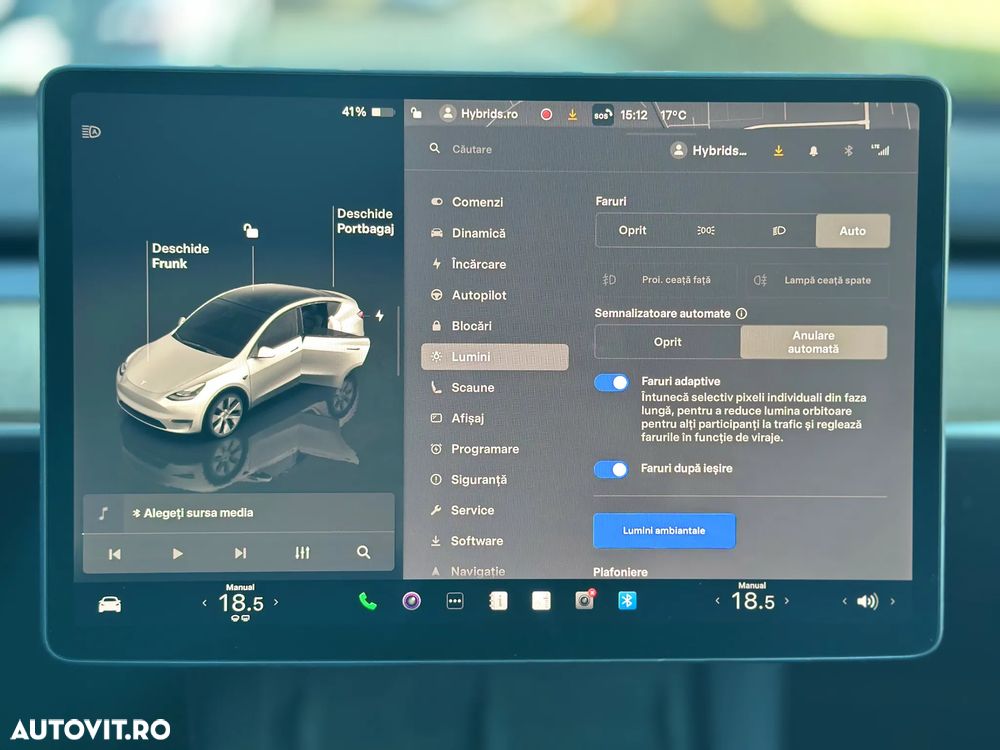
Task: Tap the info icon next to Semnalizatoare automate
Action: click(741, 313)
